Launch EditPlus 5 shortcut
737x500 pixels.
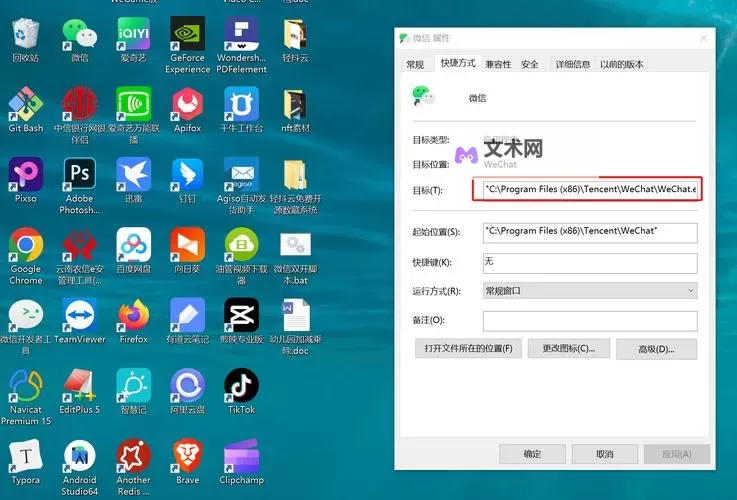[x=79, y=386]
